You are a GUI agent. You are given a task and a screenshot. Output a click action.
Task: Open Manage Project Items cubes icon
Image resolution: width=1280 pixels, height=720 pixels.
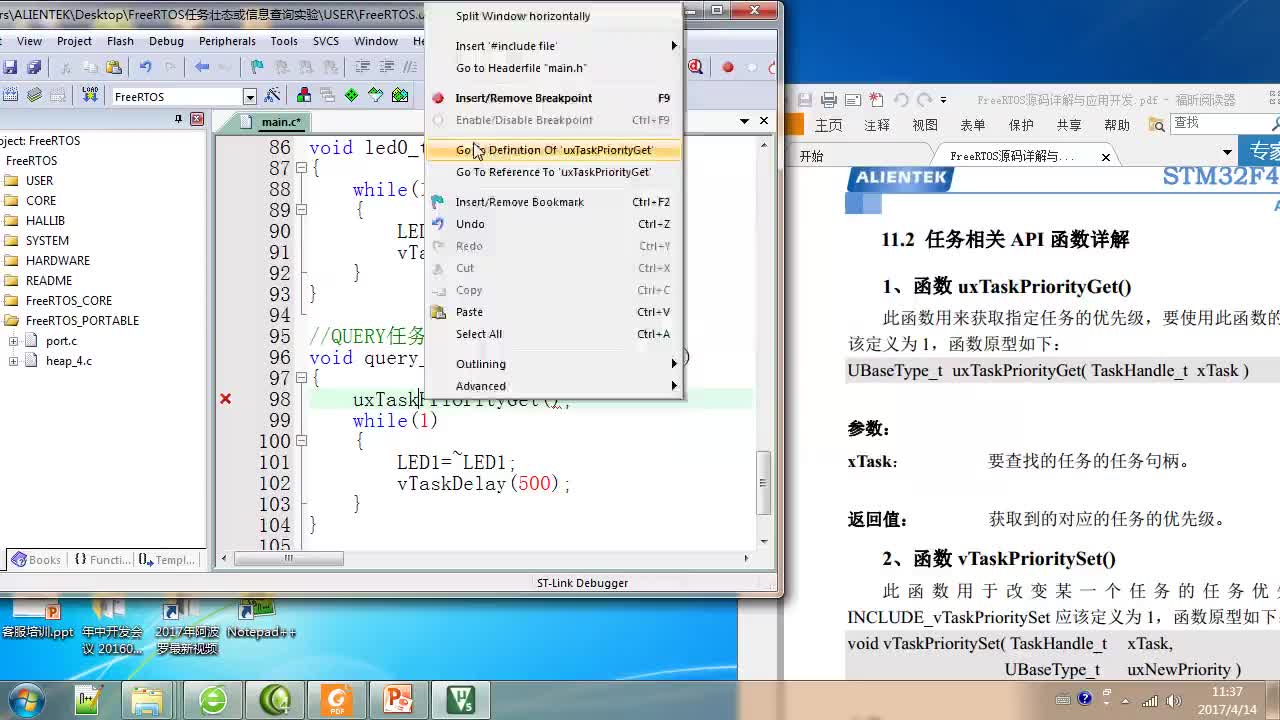point(303,96)
